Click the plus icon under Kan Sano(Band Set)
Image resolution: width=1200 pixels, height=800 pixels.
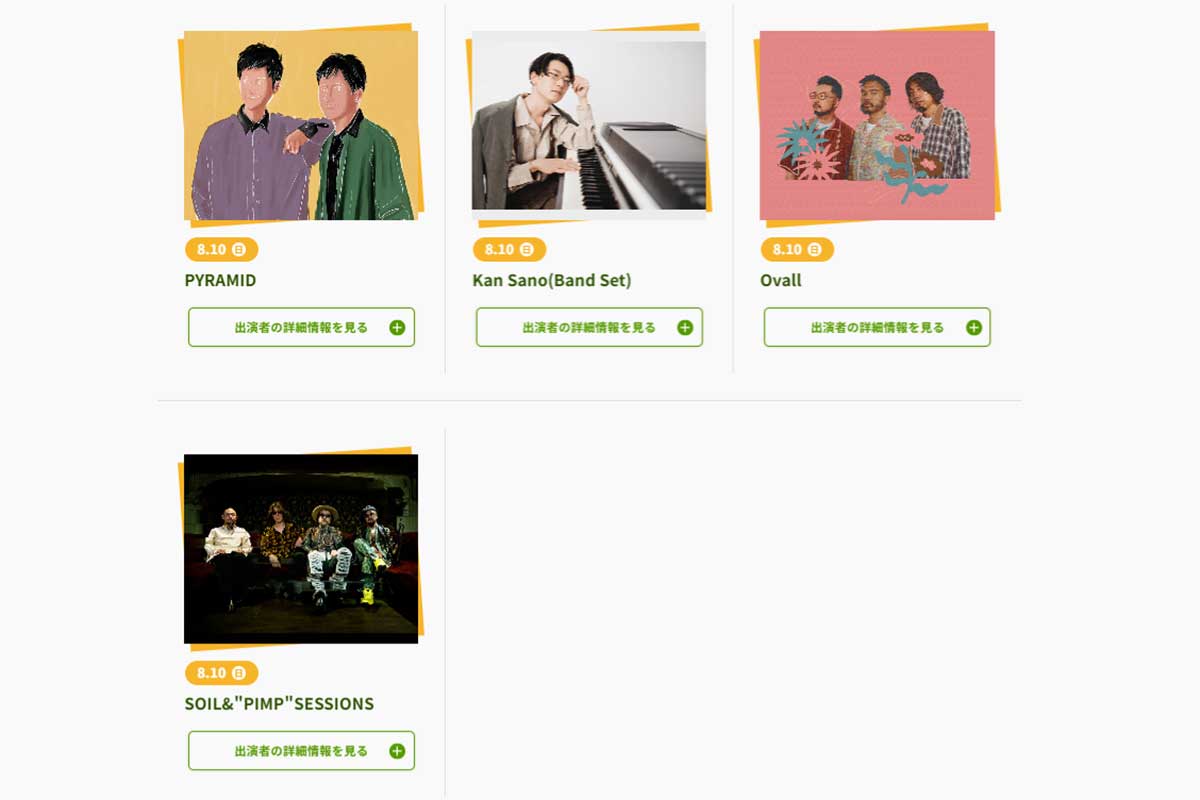pos(685,328)
